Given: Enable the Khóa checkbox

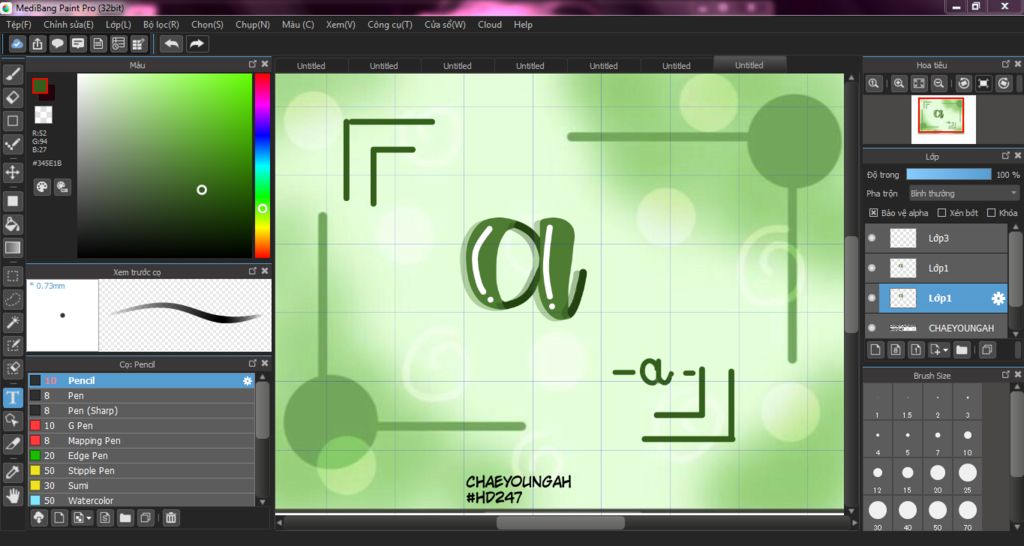Looking at the screenshot, I should 991,213.
